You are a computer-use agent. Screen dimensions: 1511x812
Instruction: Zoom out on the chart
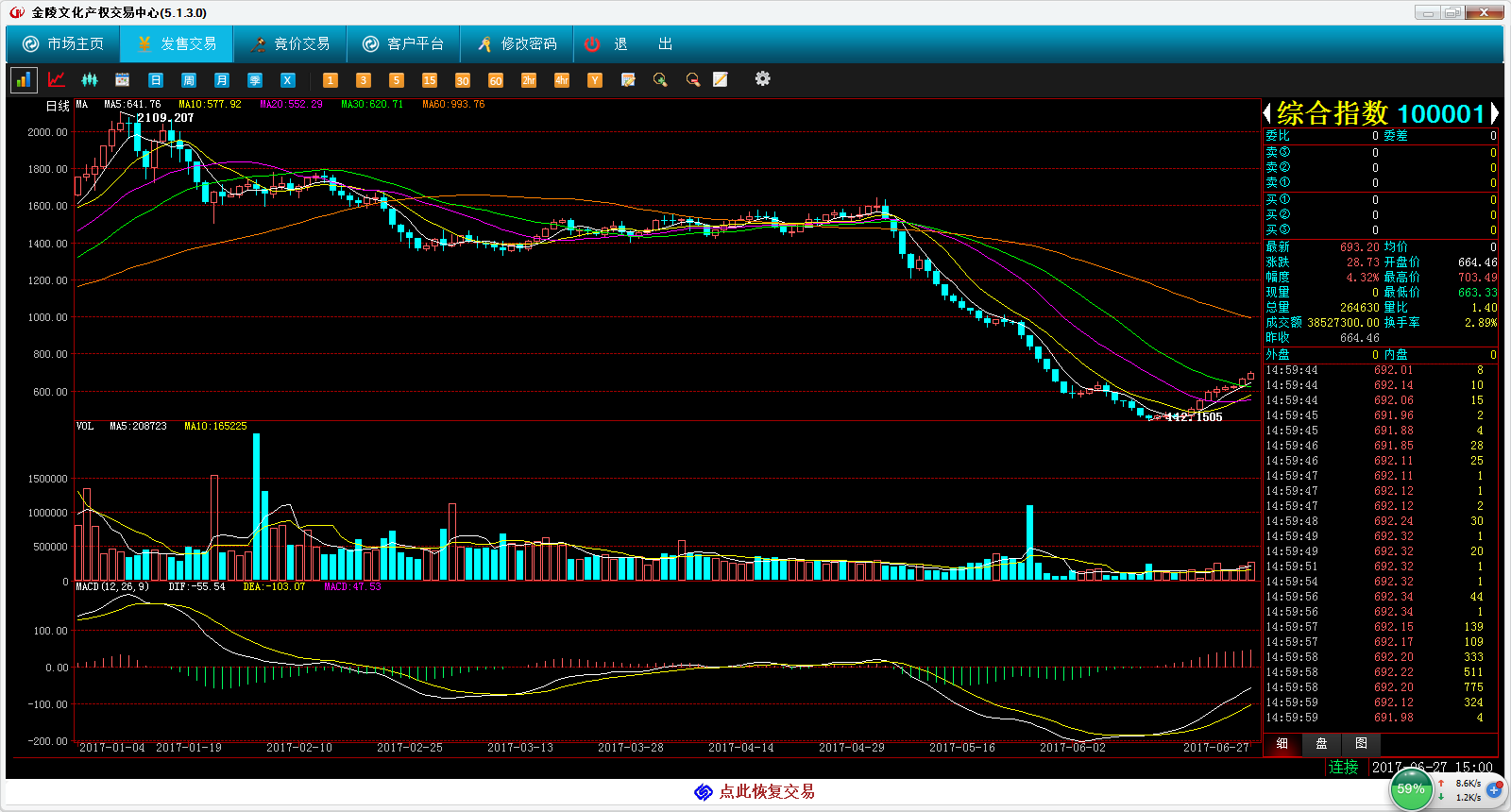pyautogui.click(x=693, y=80)
